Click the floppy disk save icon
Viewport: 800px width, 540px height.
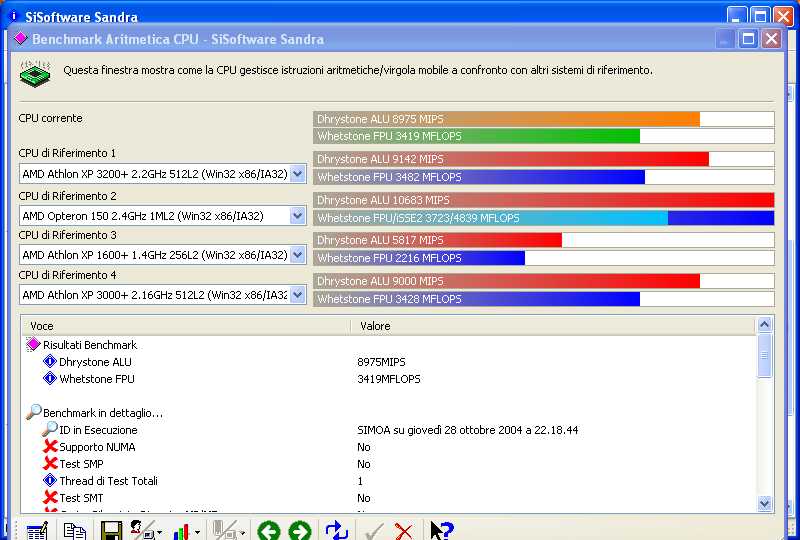click(111, 531)
